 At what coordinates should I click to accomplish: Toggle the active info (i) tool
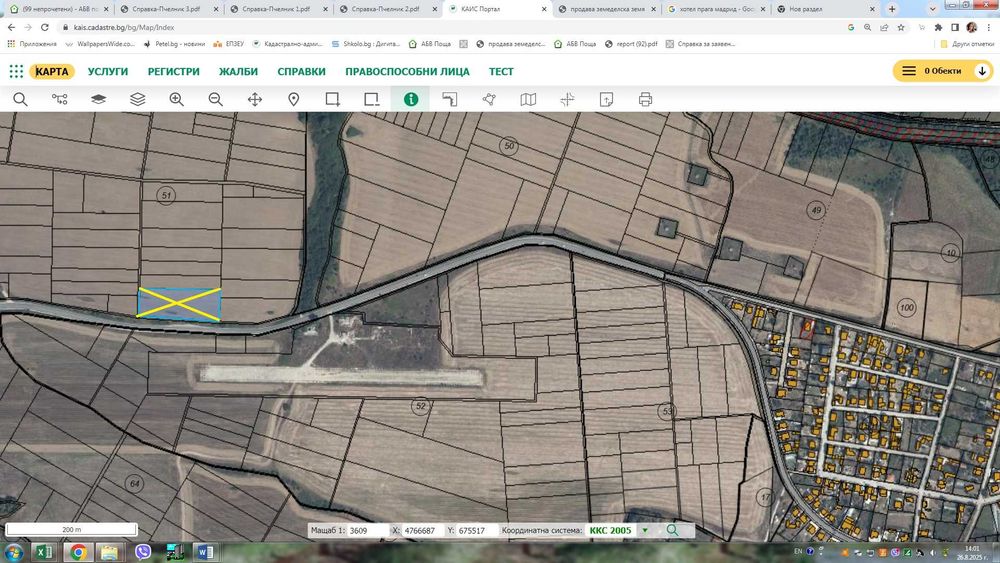pyautogui.click(x=410, y=99)
